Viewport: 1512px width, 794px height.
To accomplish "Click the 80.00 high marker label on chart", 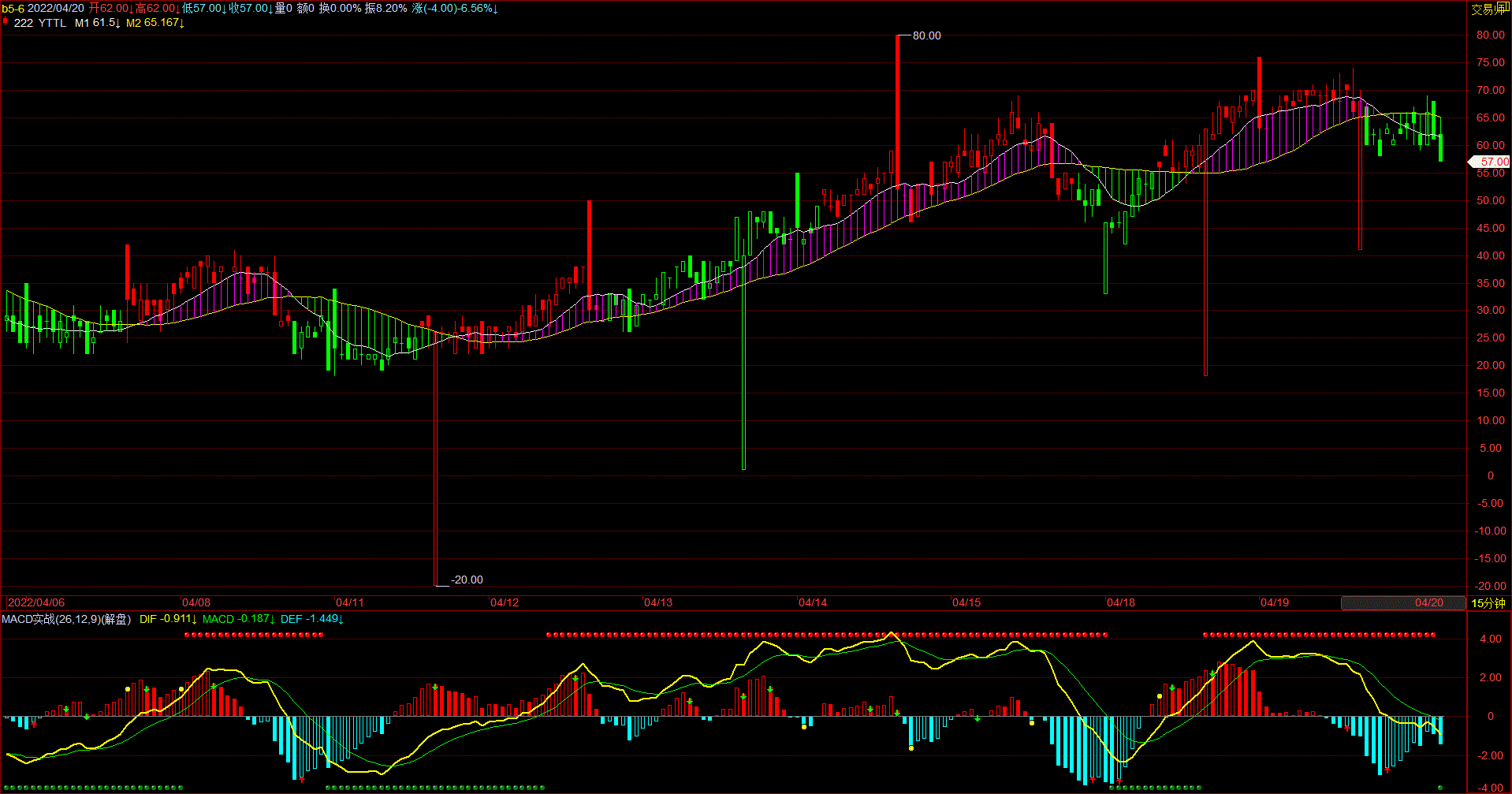I will [x=927, y=35].
